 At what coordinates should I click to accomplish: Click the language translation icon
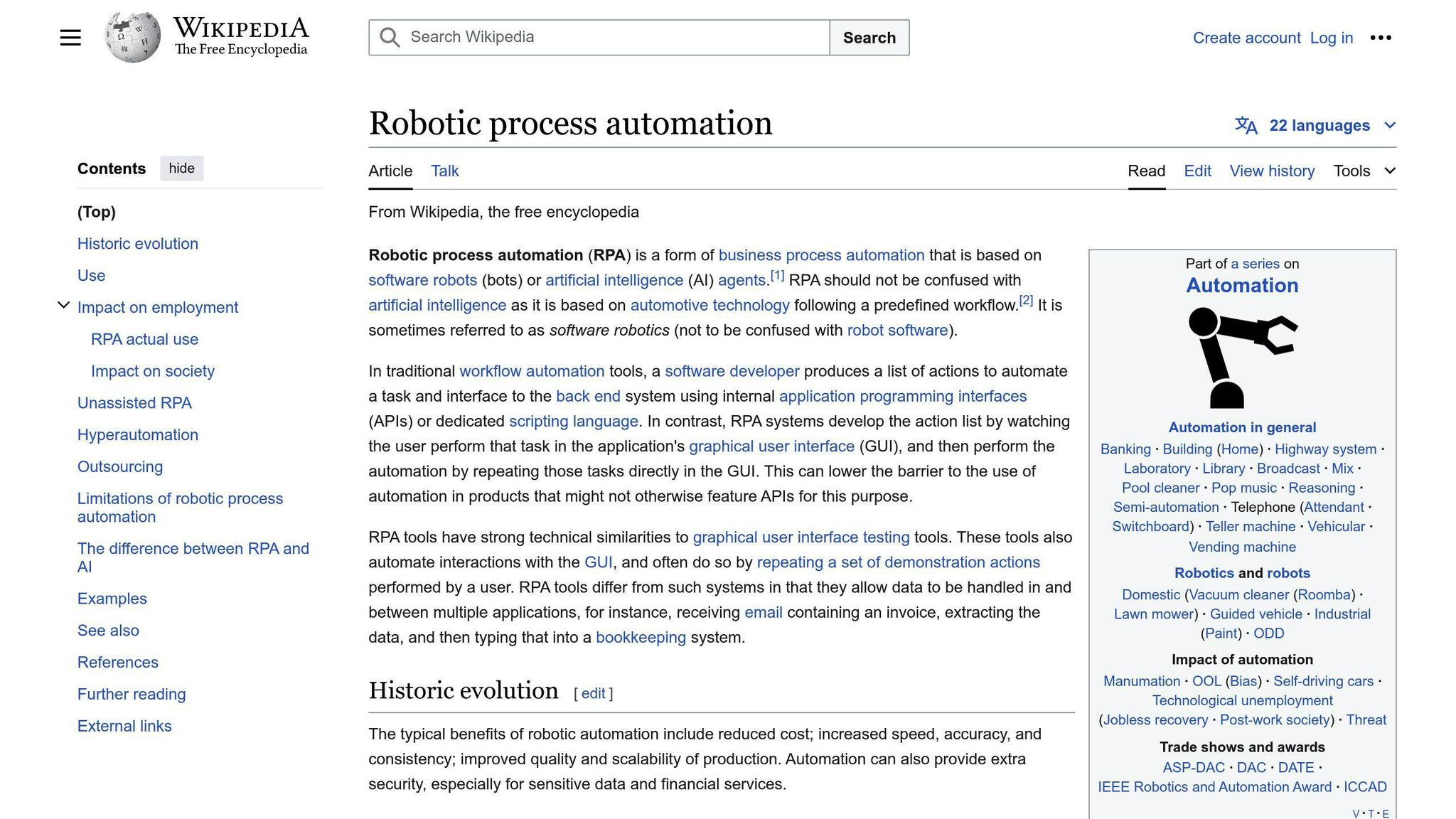click(x=1246, y=126)
